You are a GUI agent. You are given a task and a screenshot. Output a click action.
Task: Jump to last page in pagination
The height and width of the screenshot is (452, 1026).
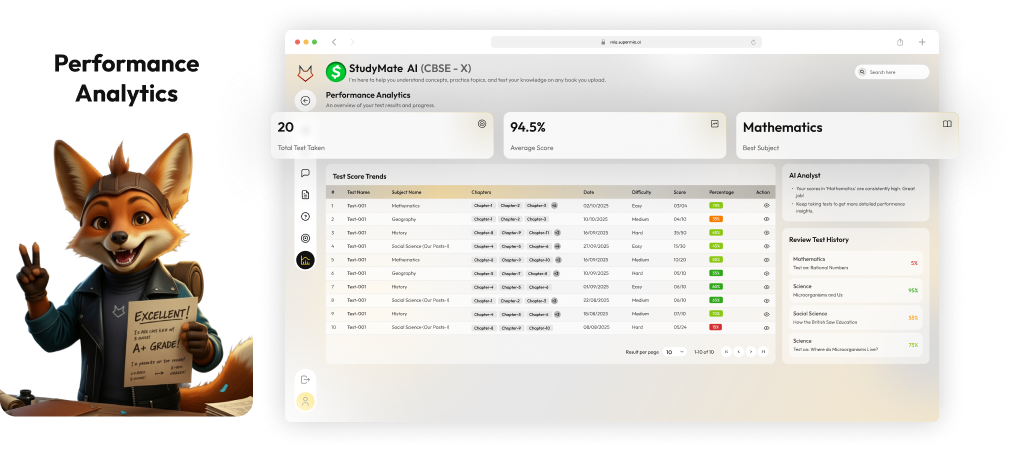763,352
